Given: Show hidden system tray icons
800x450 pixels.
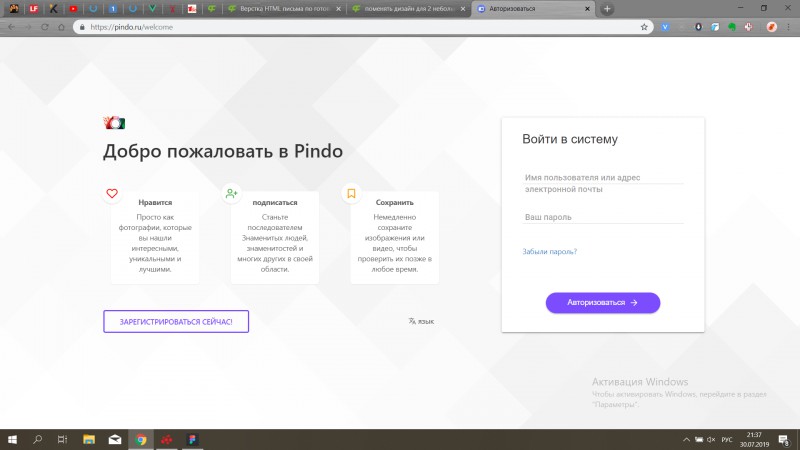Looking at the screenshot, I should point(686,439).
